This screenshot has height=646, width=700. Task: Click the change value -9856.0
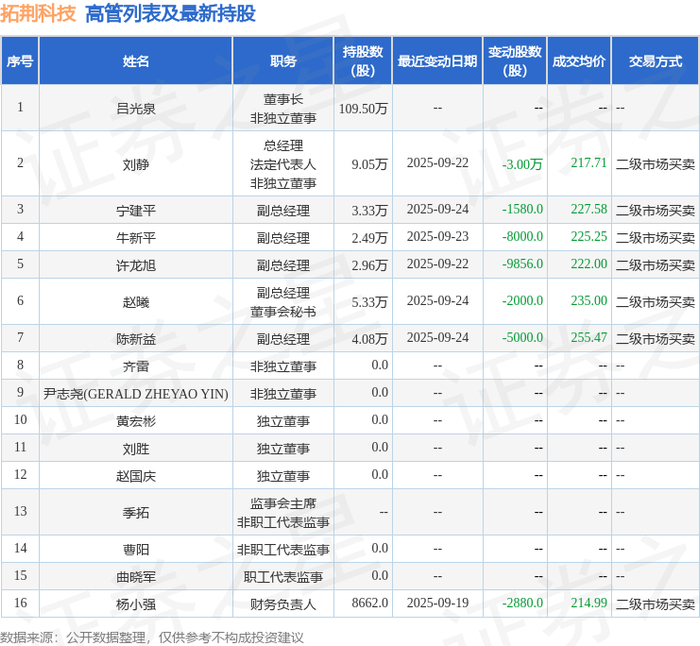pos(522,264)
